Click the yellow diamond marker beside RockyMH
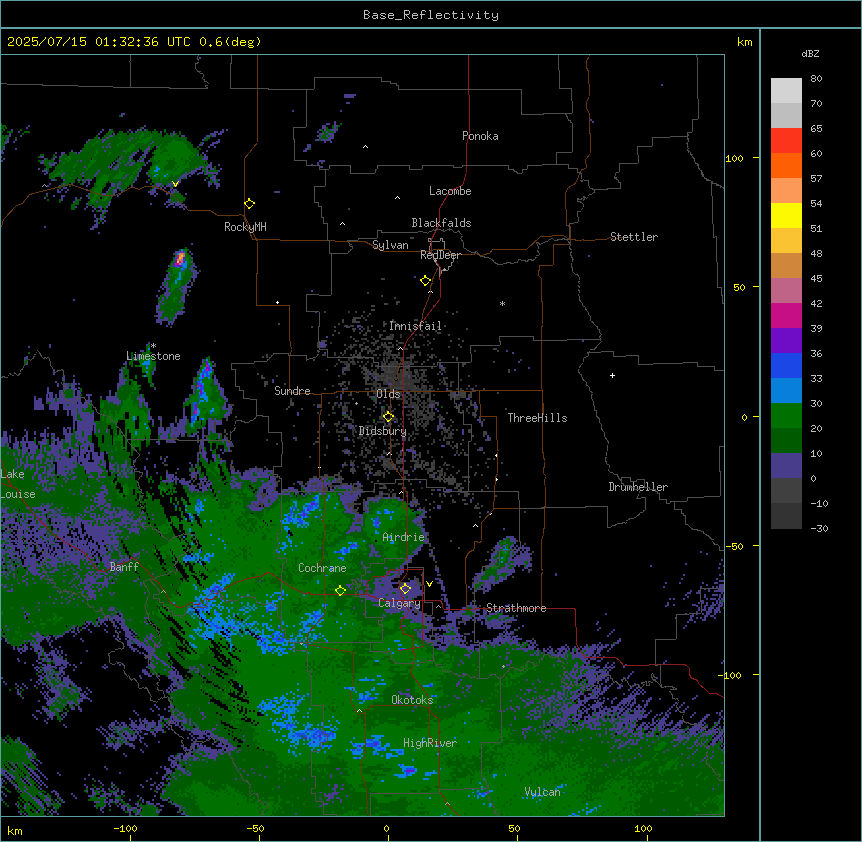Screen dimensions: 862x842 click(x=249, y=204)
